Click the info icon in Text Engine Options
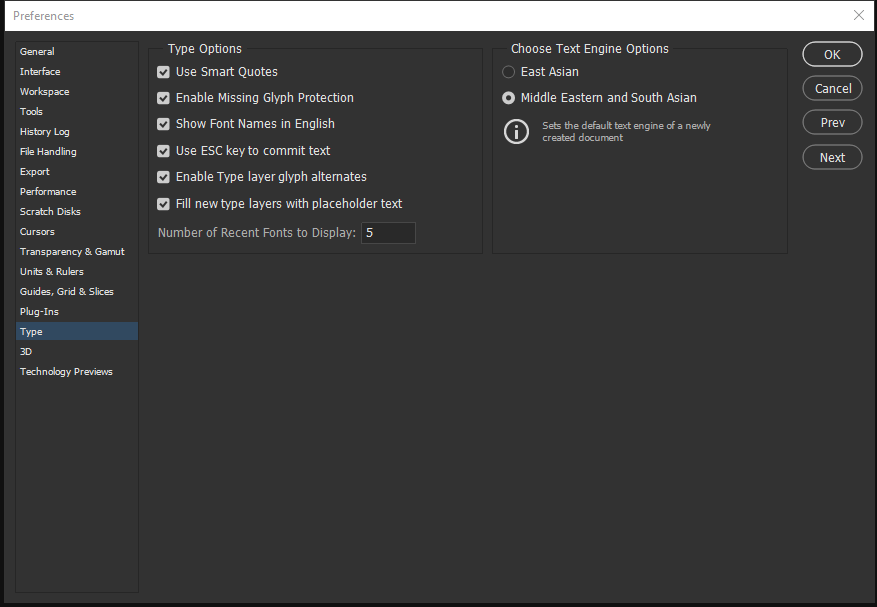The image size is (877, 607). point(516,131)
